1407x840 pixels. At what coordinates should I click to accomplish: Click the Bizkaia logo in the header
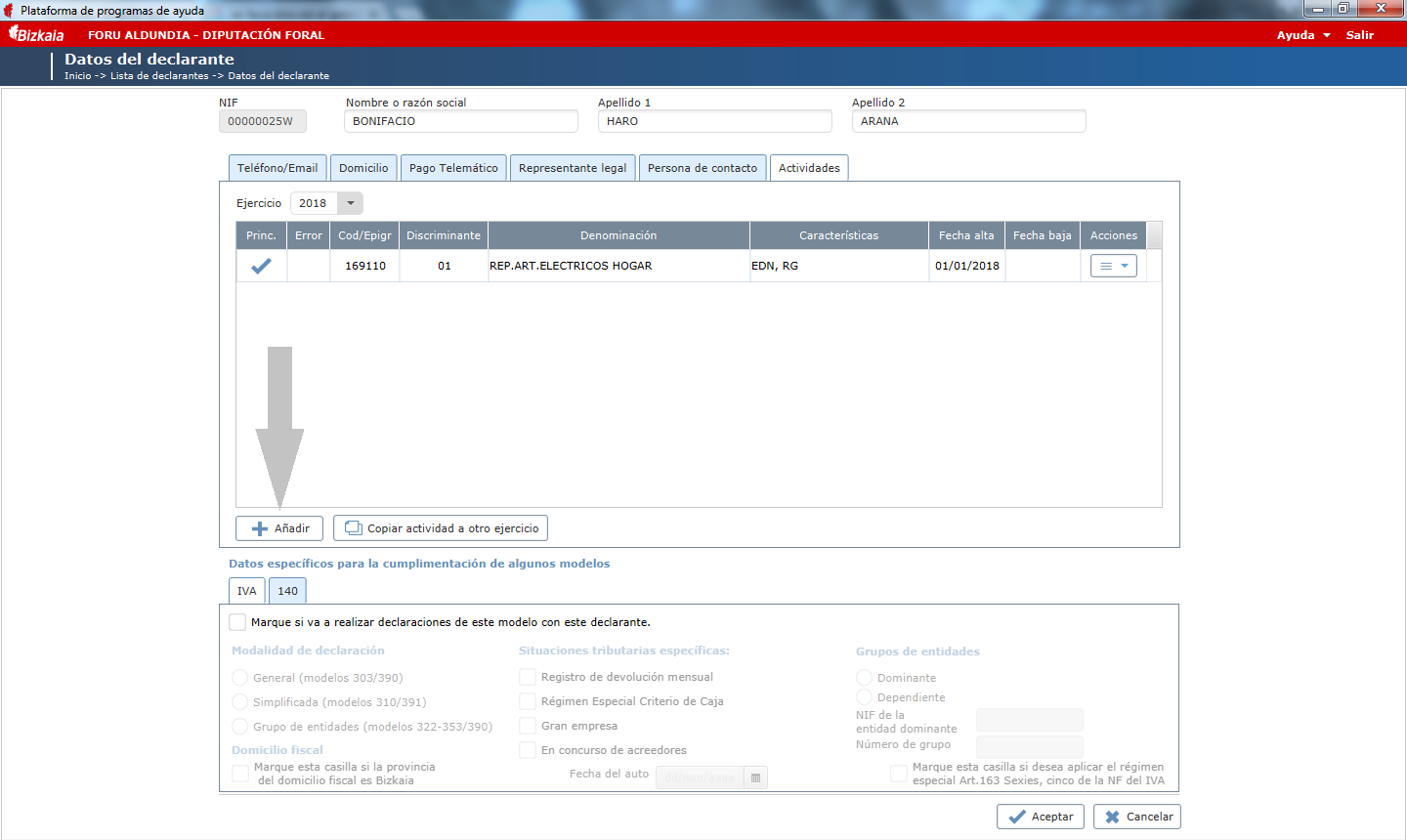(x=36, y=34)
